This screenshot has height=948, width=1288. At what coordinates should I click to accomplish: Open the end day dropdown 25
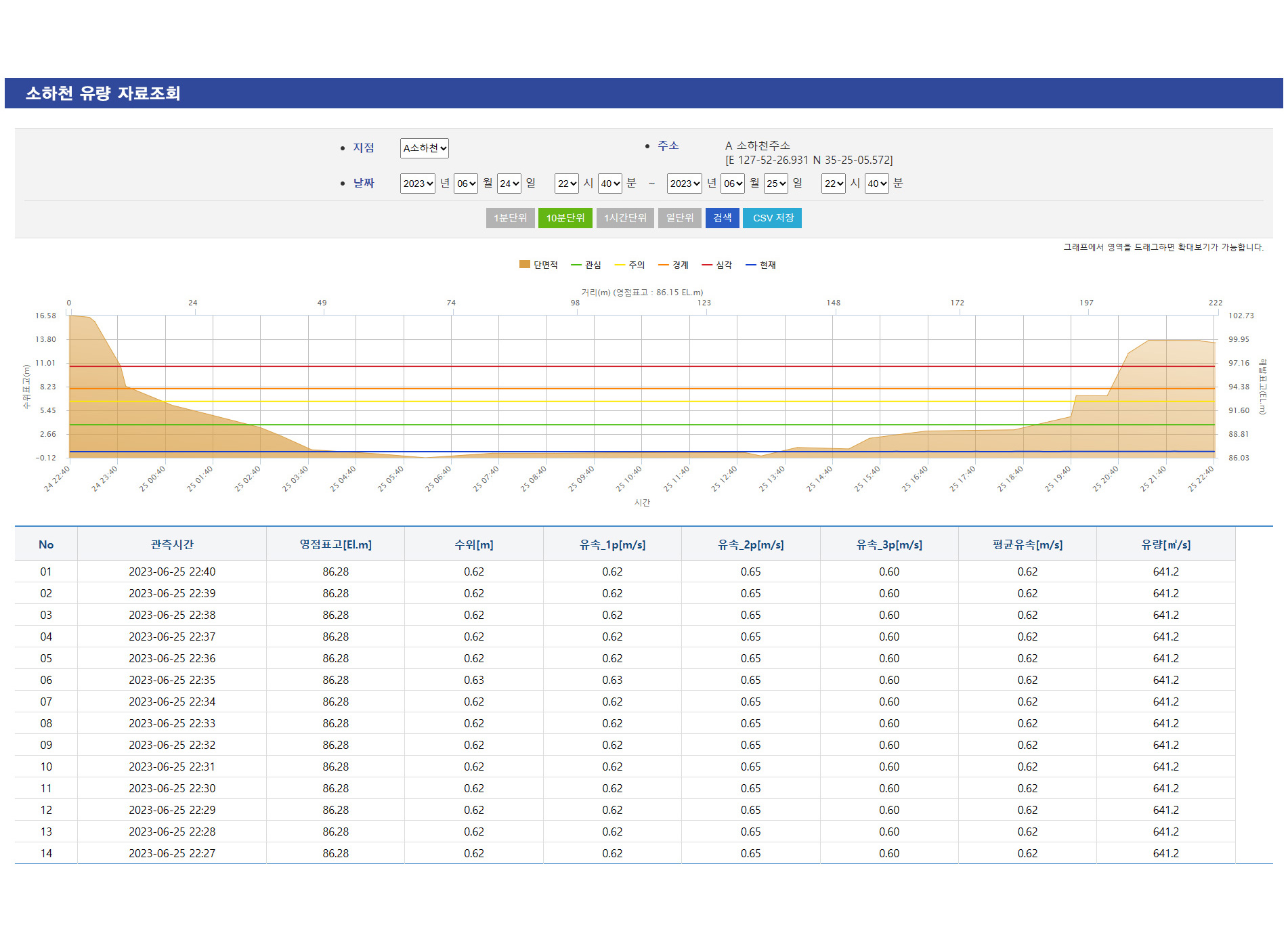pyautogui.click(x=776, y=184)
